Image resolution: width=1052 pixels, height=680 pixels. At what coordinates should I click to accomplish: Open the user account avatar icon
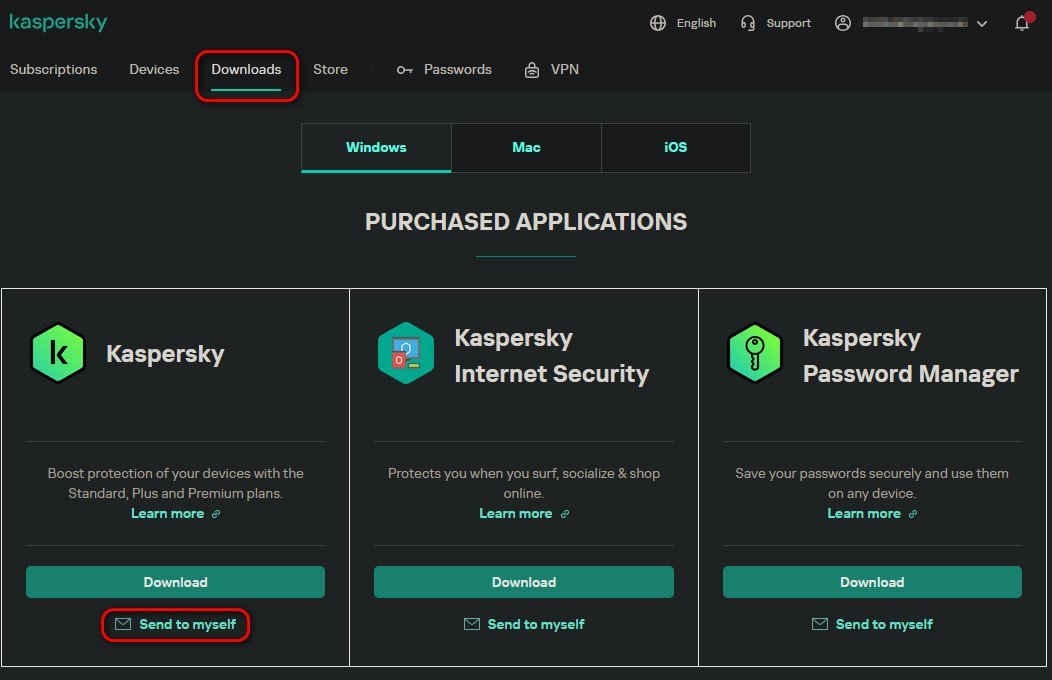843,23
